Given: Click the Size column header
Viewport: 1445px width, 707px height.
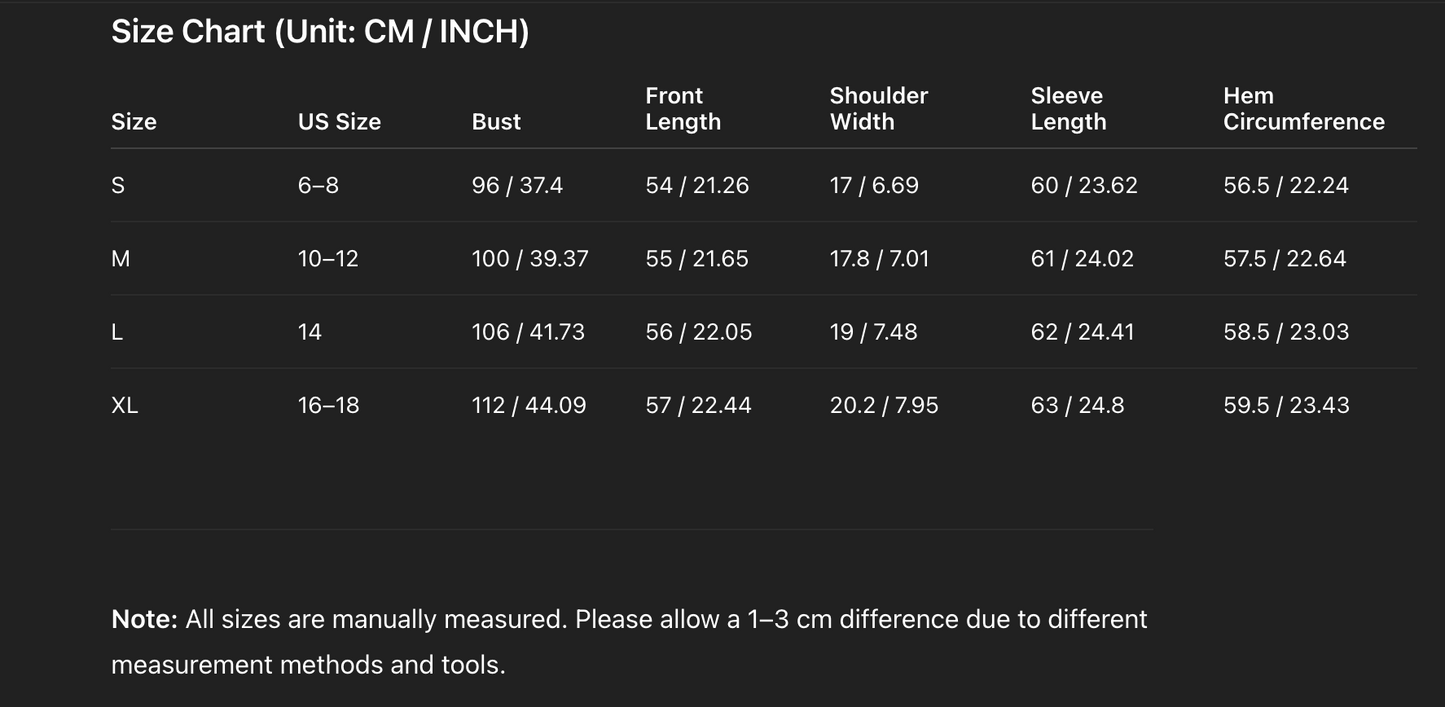Looking at the screenshot, I should pyautogui.click(x=134, y=122).
